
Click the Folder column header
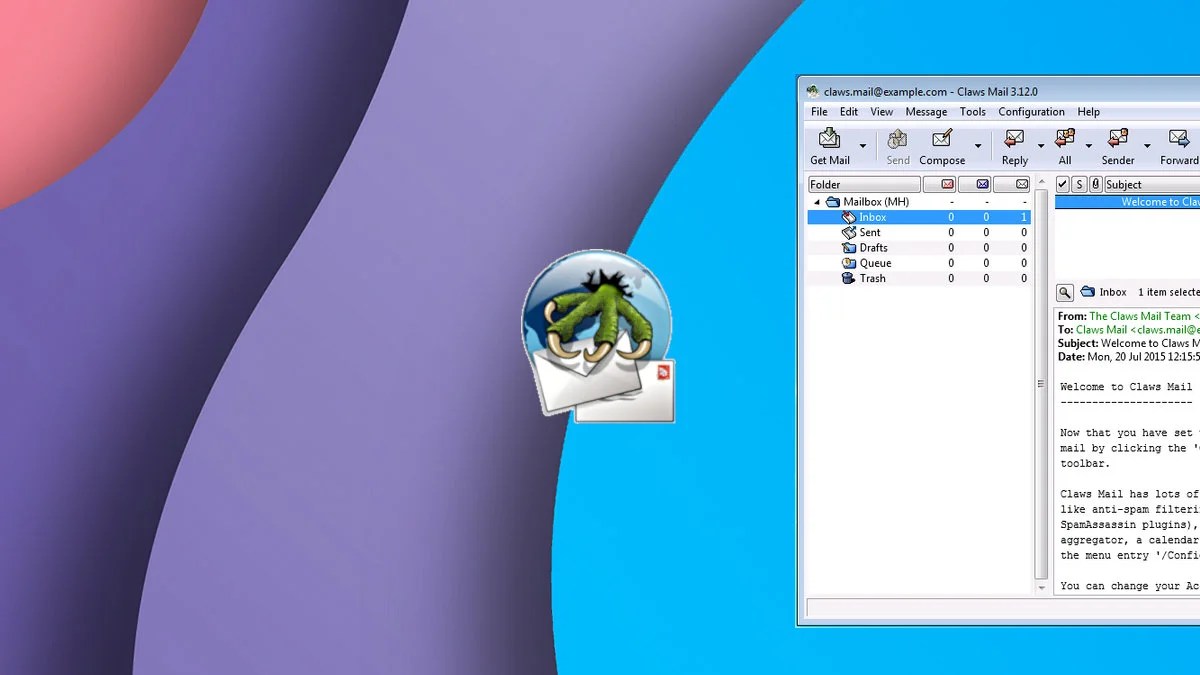(x=864, y=184)
